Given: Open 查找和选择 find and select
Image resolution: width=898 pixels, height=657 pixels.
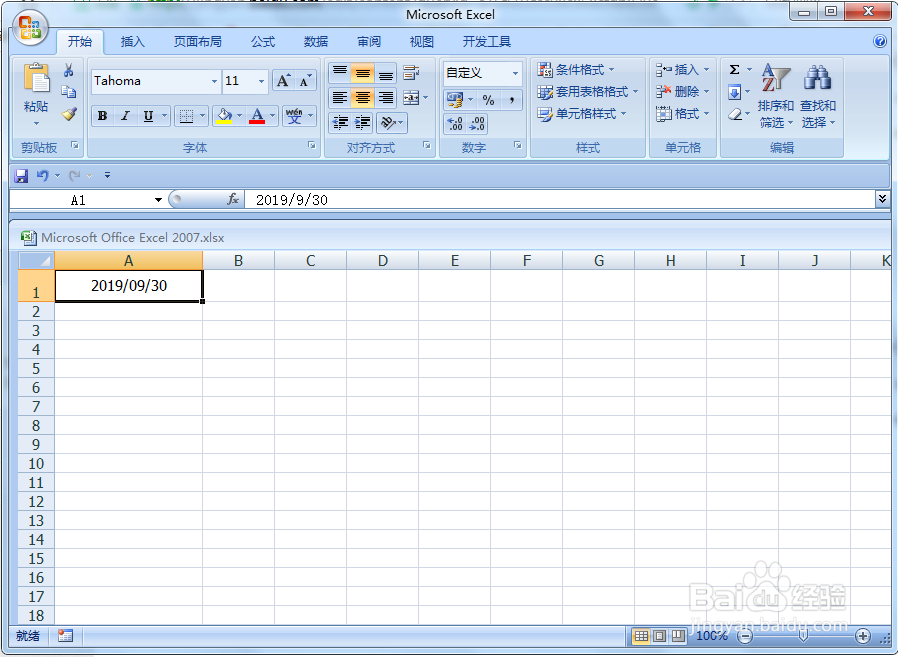Looking at the screenshot, I should pos(818,96).
